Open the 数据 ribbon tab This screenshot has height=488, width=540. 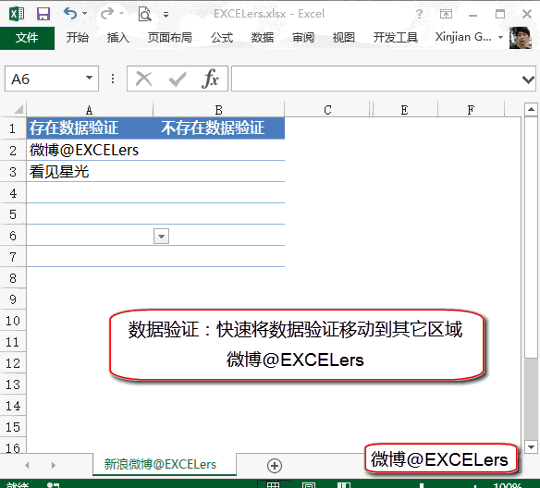pyautogui.click(x=262, y=38)
